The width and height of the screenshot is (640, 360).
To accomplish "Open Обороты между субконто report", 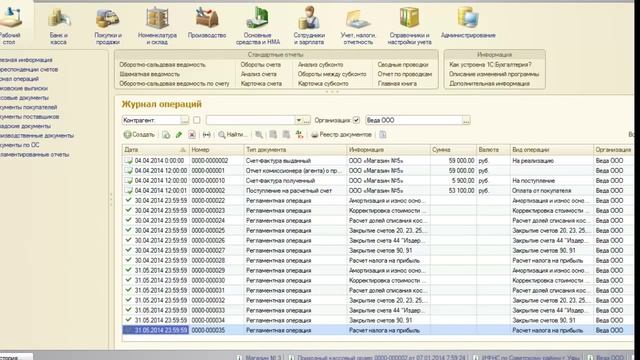I will click(332, 74).
